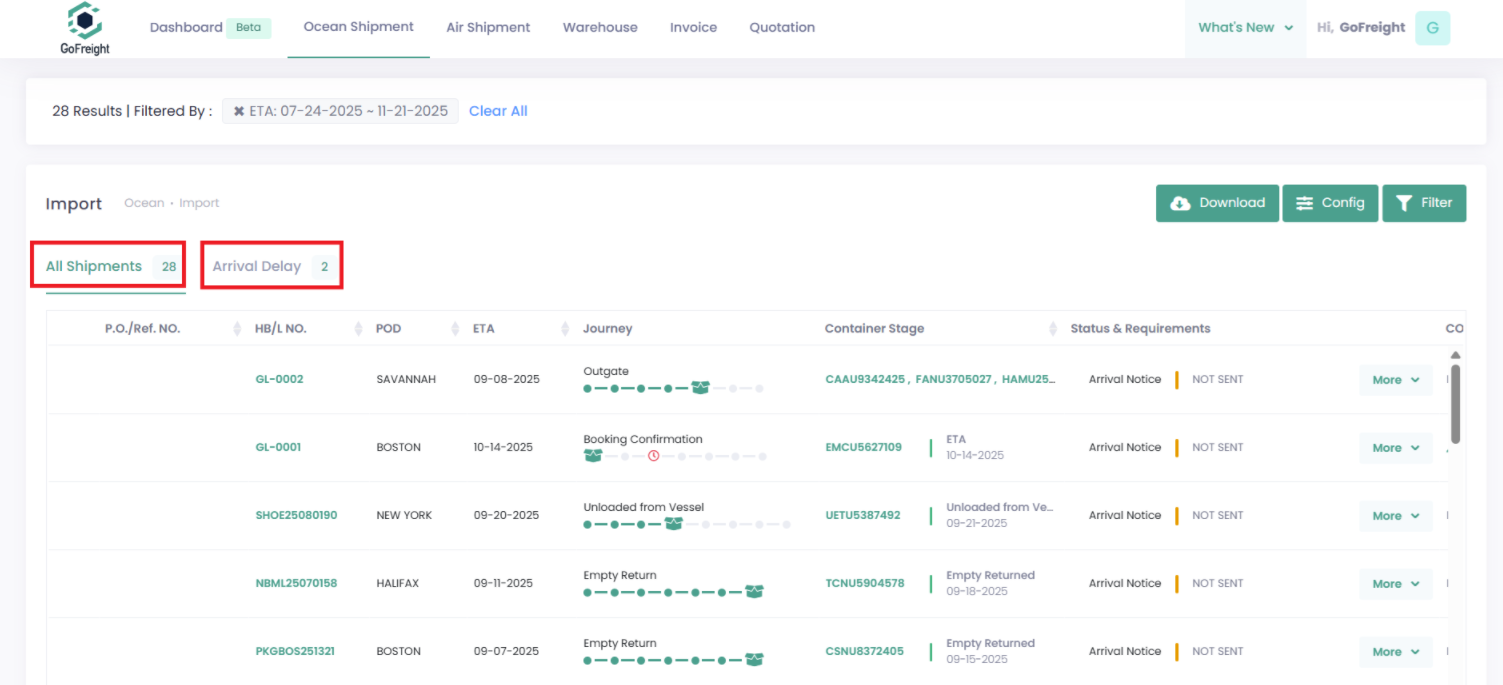Click the box icon in Outgate journey
This screenshot has height=685, width=1503.
[700, 388]
